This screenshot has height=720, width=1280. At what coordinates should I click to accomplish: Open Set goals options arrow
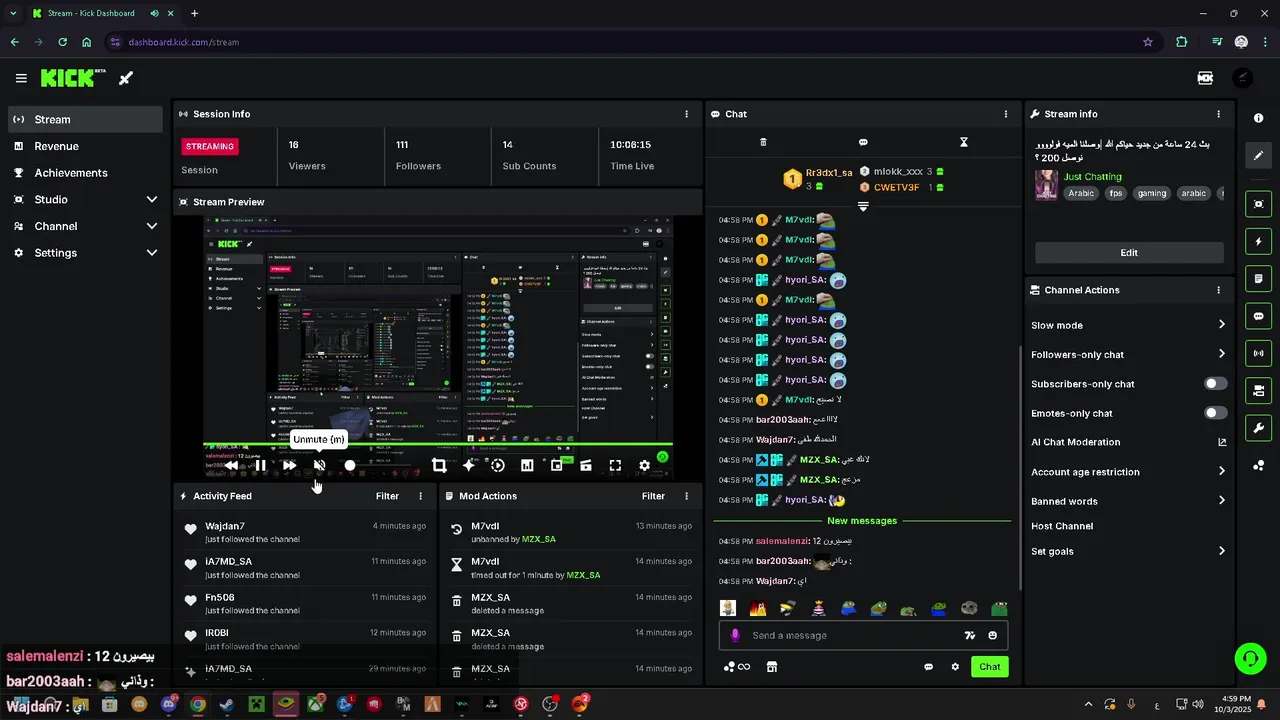click(1222, 551)
